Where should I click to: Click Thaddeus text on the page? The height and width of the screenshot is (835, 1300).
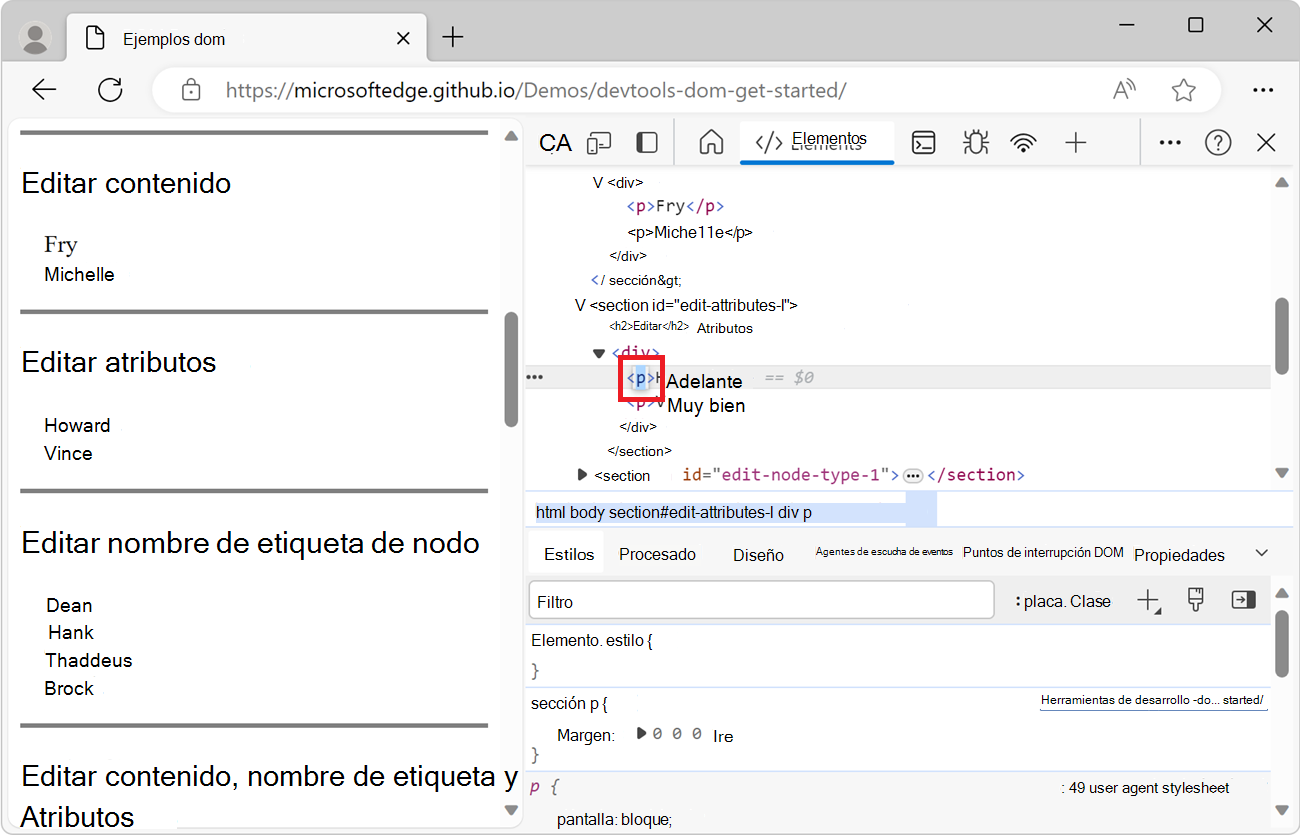(88, 660)
